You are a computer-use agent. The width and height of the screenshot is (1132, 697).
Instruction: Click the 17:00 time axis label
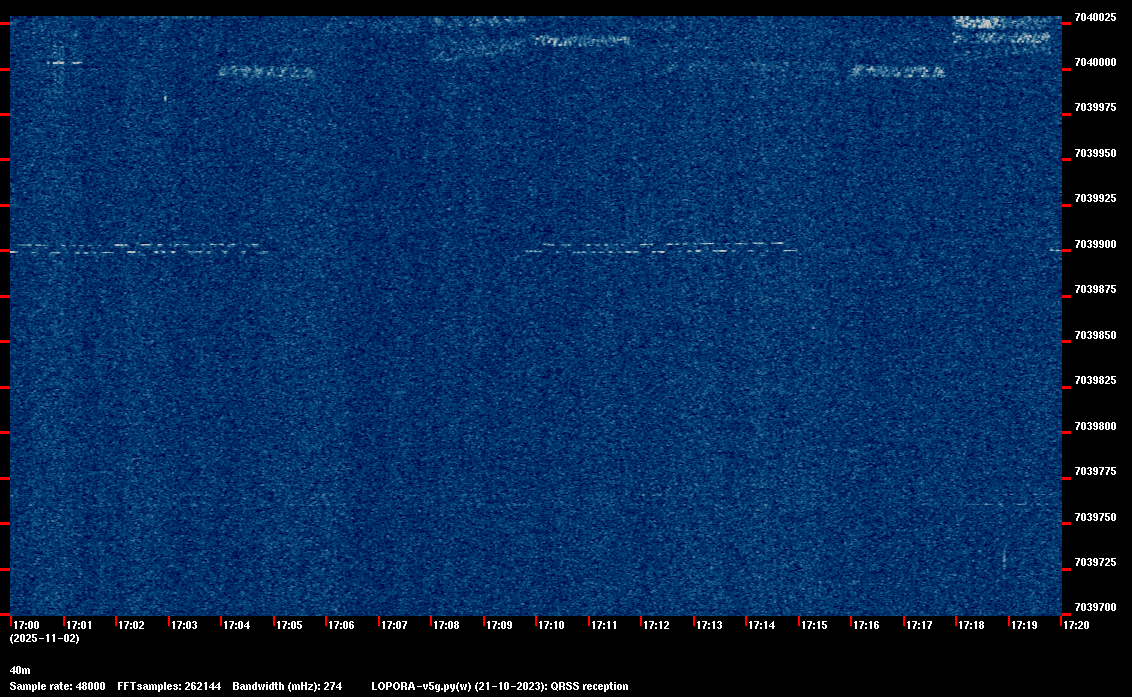[x=27, y=625]
